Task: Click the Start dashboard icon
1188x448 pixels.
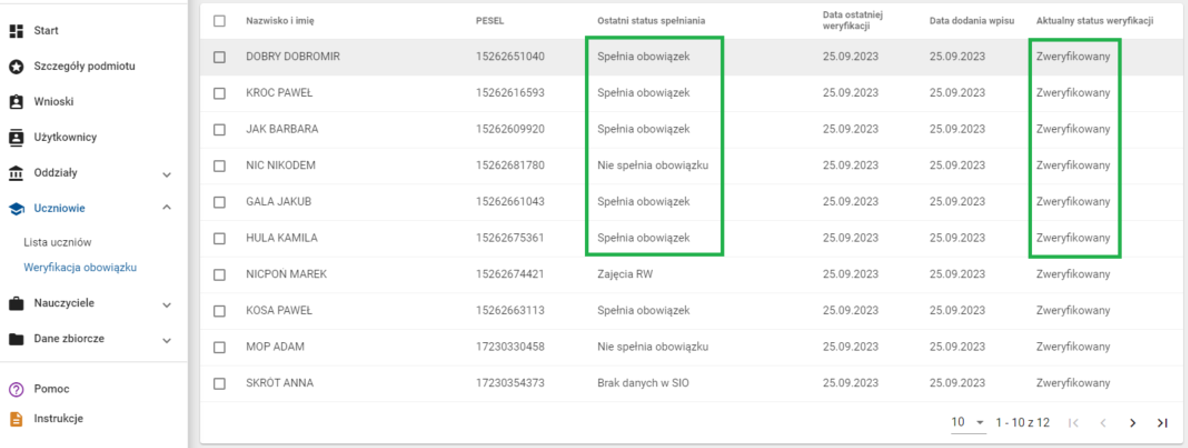Action: pyautogui.click(x=16, y=31)
